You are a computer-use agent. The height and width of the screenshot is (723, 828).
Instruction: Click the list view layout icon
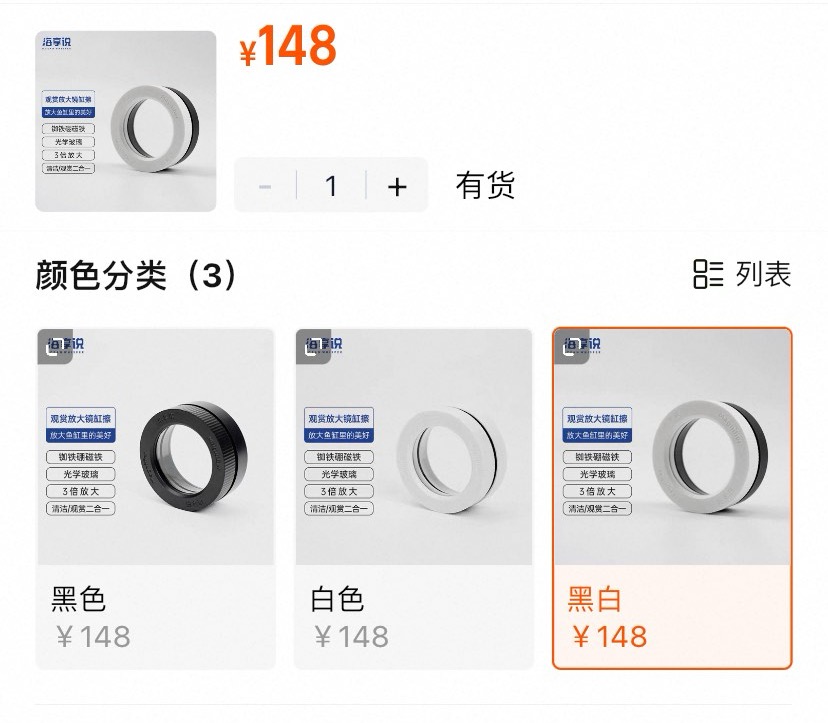pyautogui.click(x=708, y=274)
